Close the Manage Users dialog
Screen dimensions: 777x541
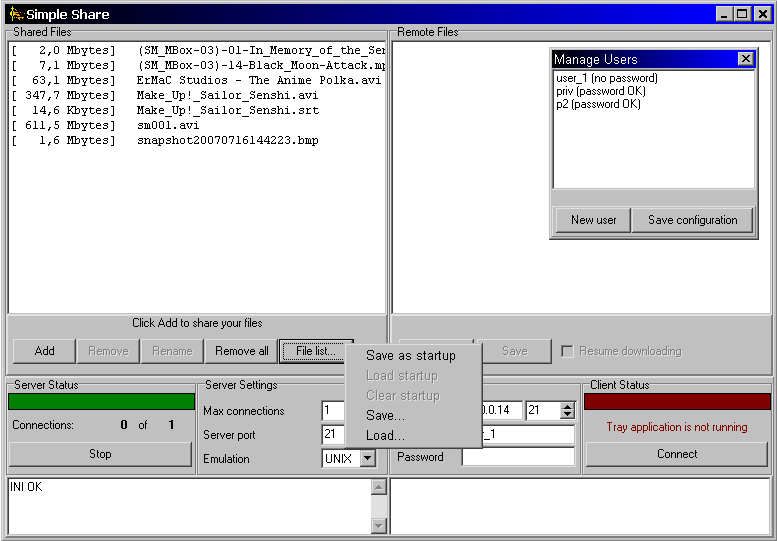click(745, 59)
